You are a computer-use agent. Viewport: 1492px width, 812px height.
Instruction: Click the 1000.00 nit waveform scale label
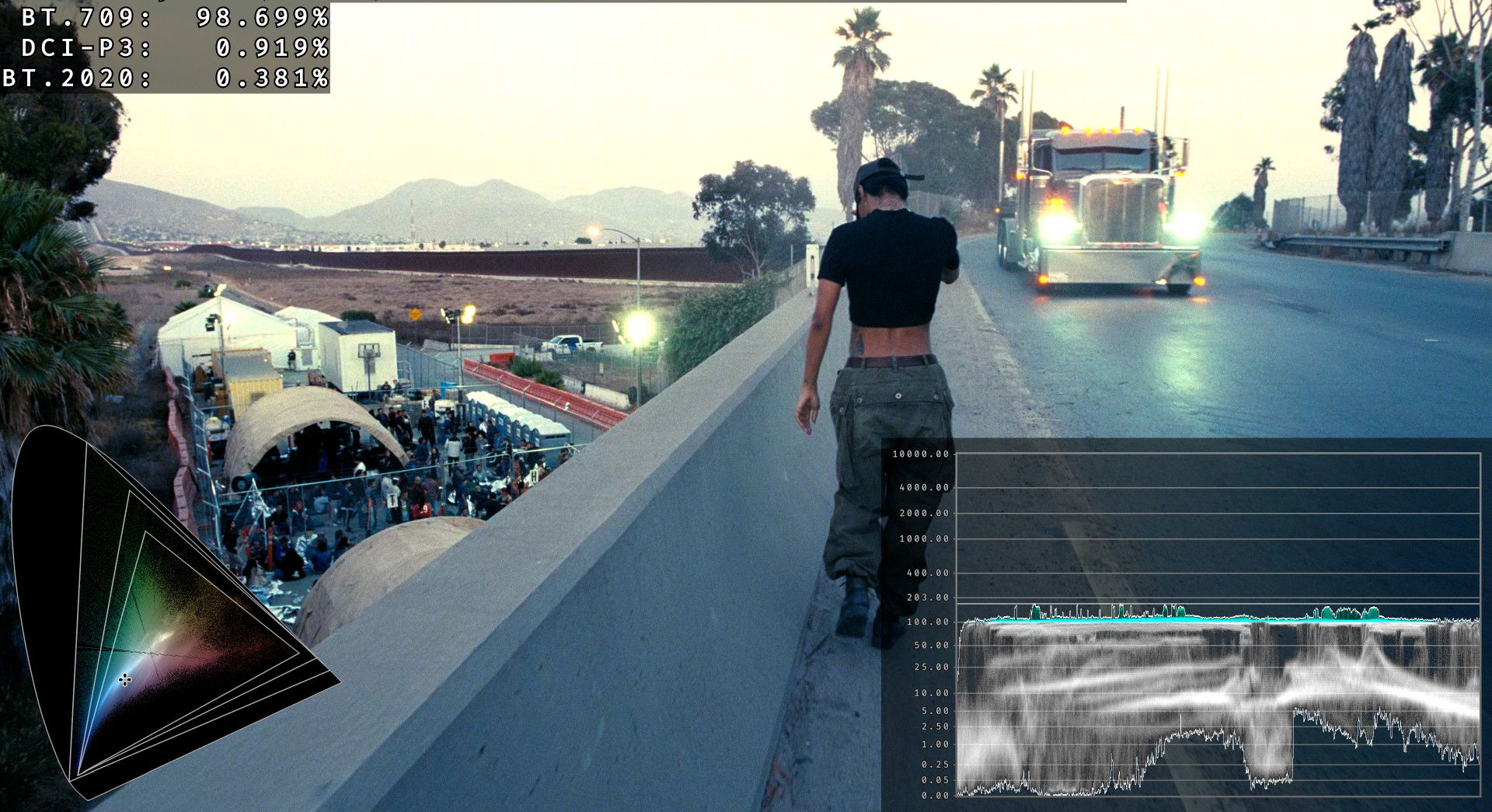pyautogui.click(x=923, y=538)
